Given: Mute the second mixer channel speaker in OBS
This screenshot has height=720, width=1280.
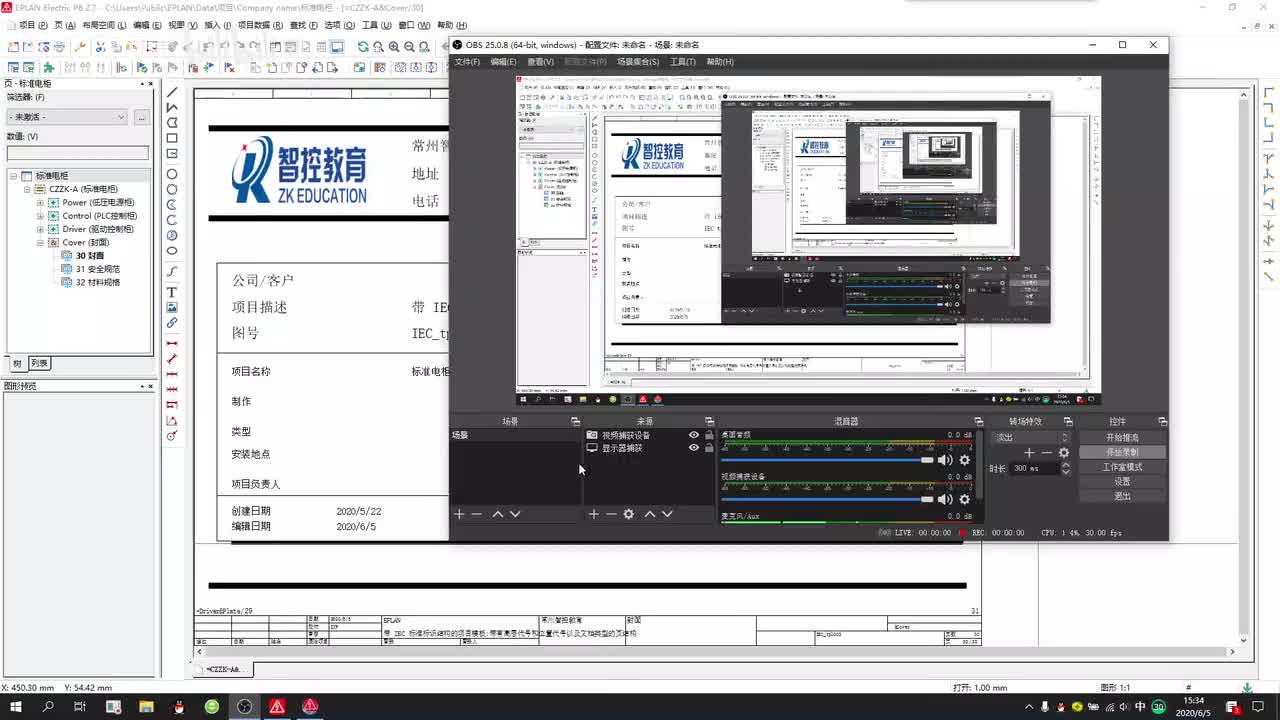Looking at the screenshot, I should coord(945,499).
